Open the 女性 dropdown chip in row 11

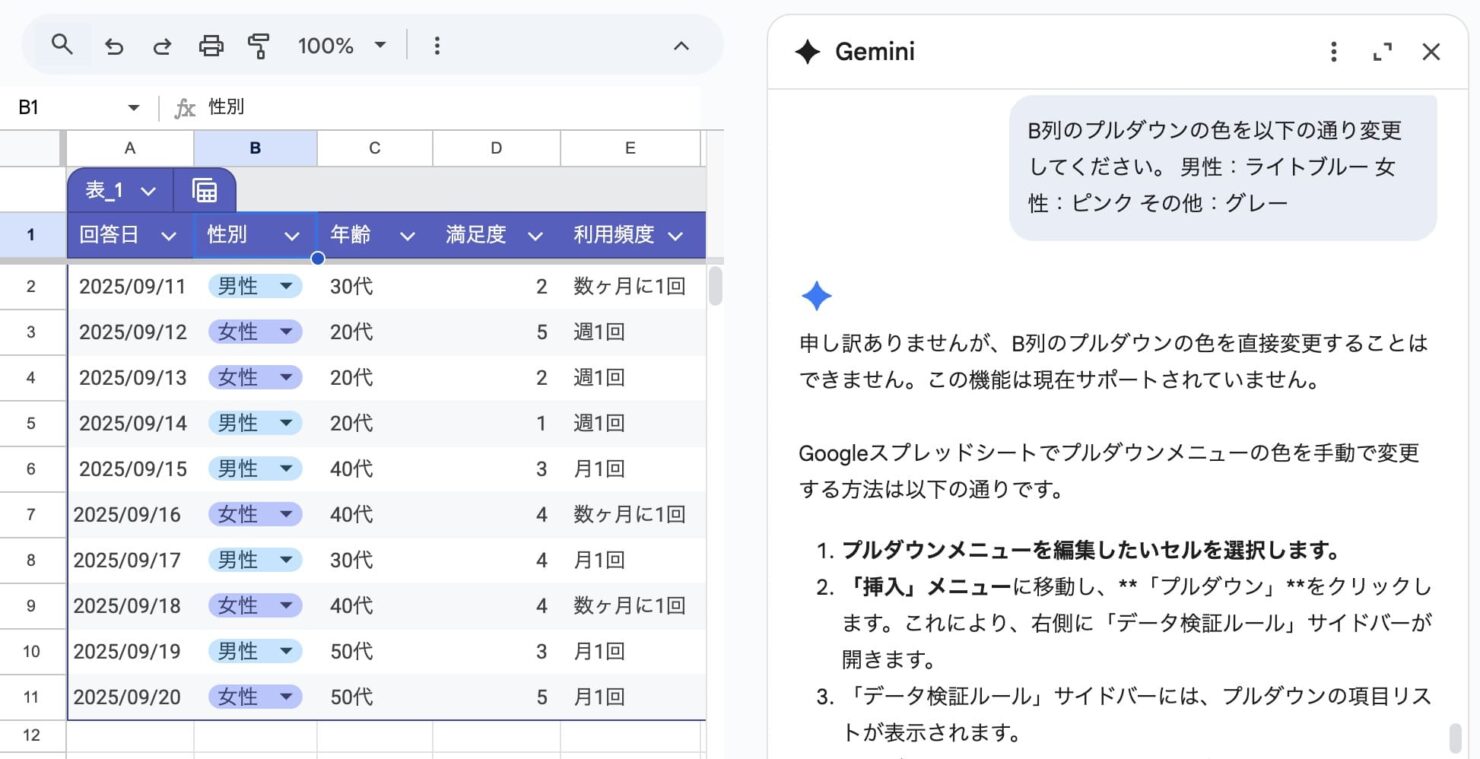click(x=255, y=696)
